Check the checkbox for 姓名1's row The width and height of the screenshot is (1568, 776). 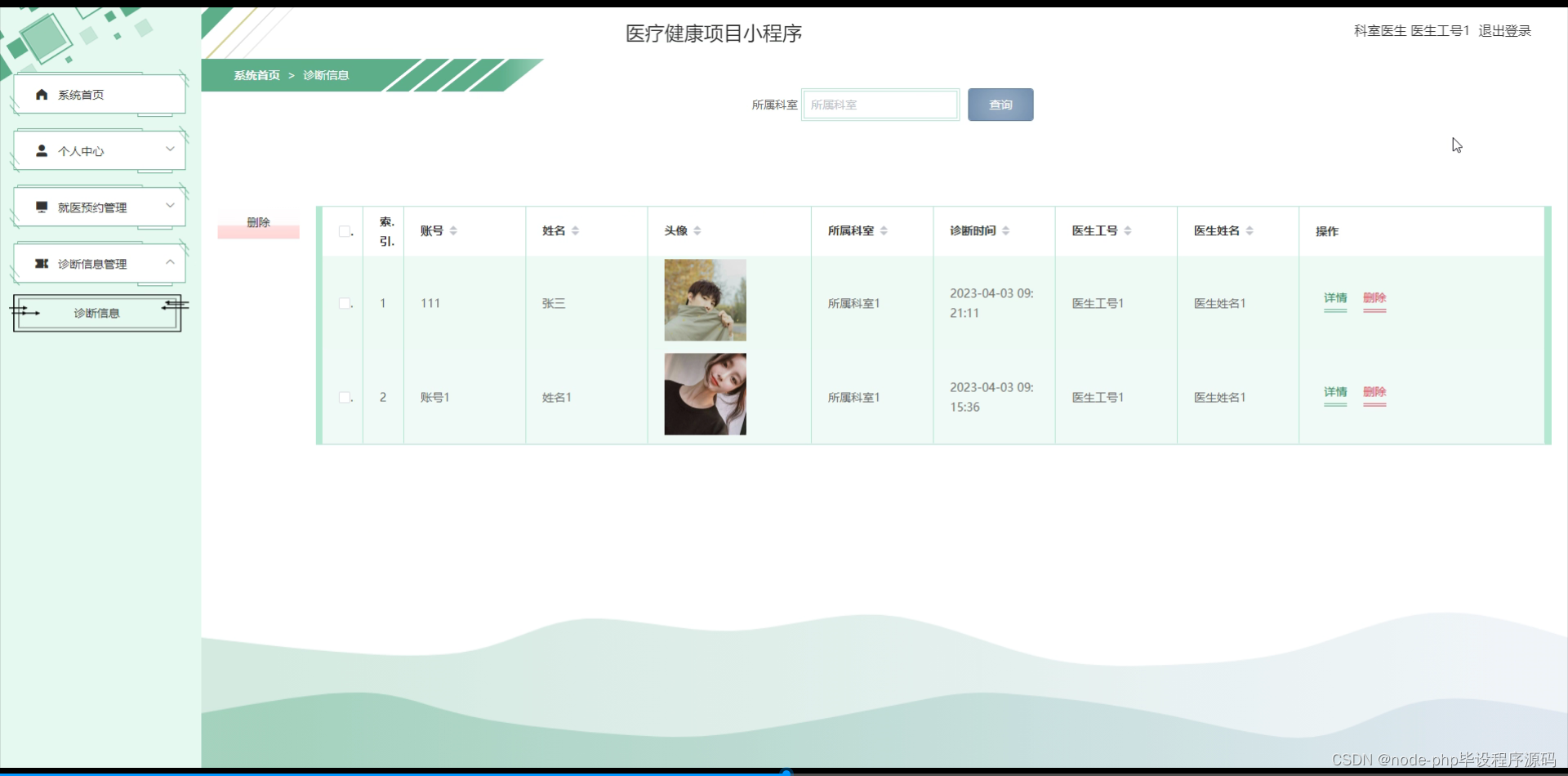pos(344,397)
